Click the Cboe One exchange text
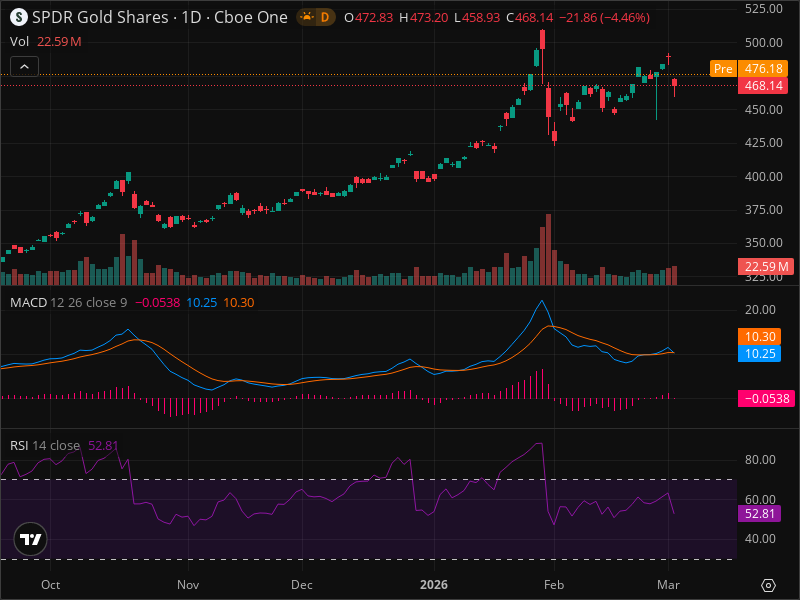800x600 pixels. (251, 17)
